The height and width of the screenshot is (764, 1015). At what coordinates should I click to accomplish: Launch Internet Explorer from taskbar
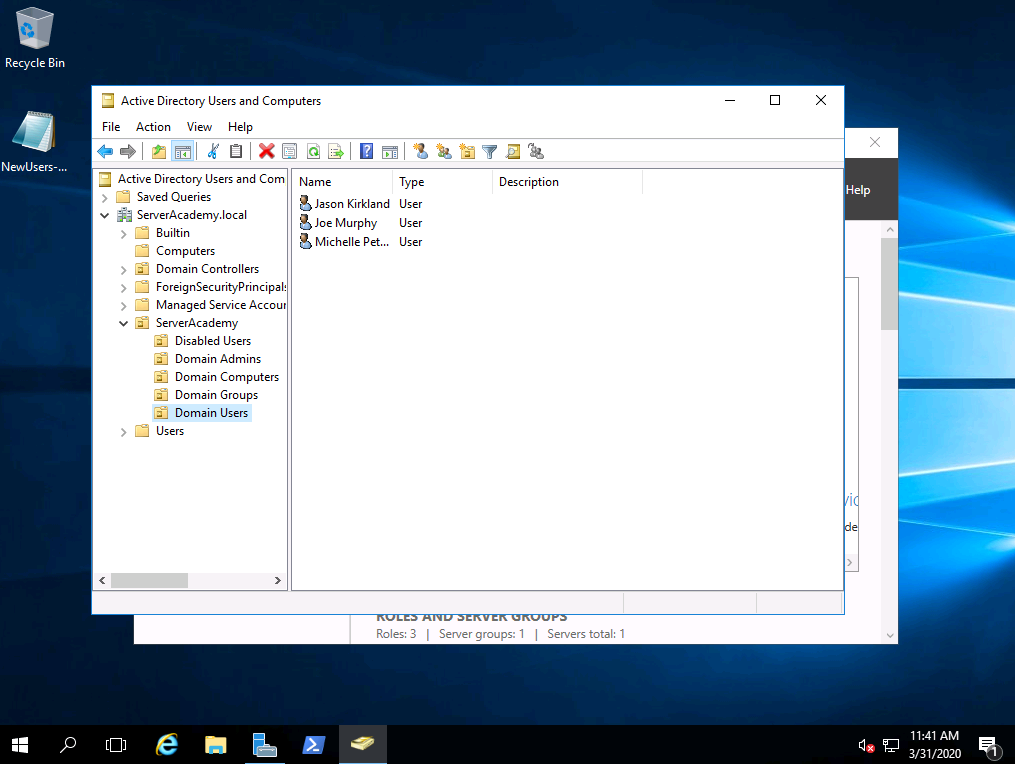pos(167,745)
